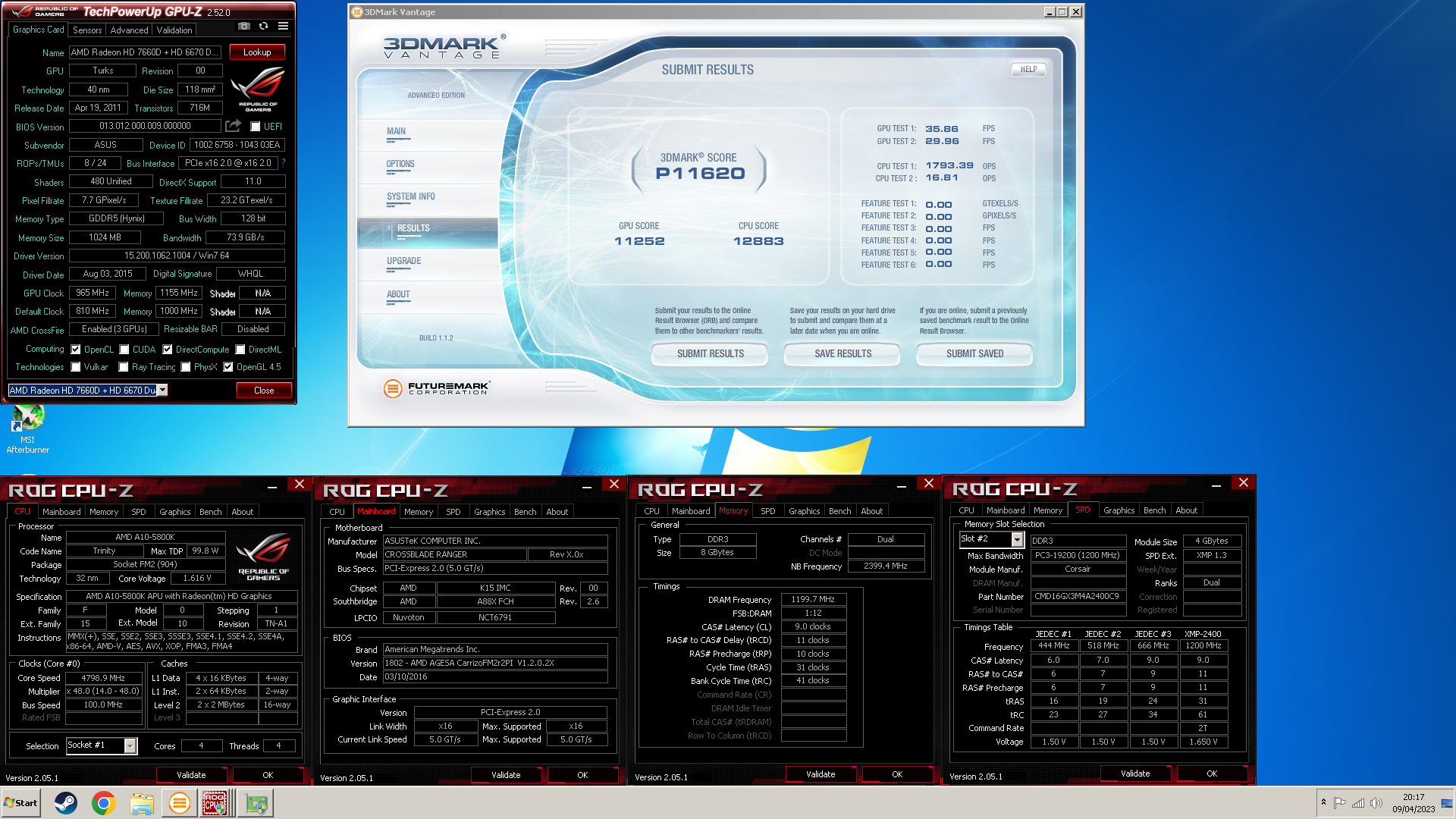Click the ROG CPU-Z taskbar icon
This screenshot has height=819, width=1456.
point(215,803)
